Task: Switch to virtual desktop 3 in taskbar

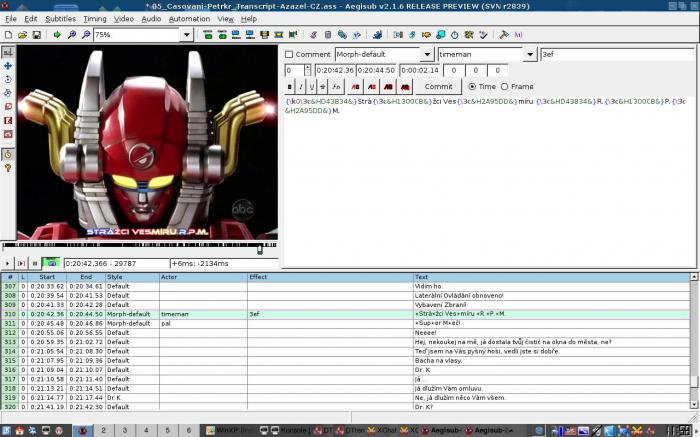Action: (x=125, y=430)
